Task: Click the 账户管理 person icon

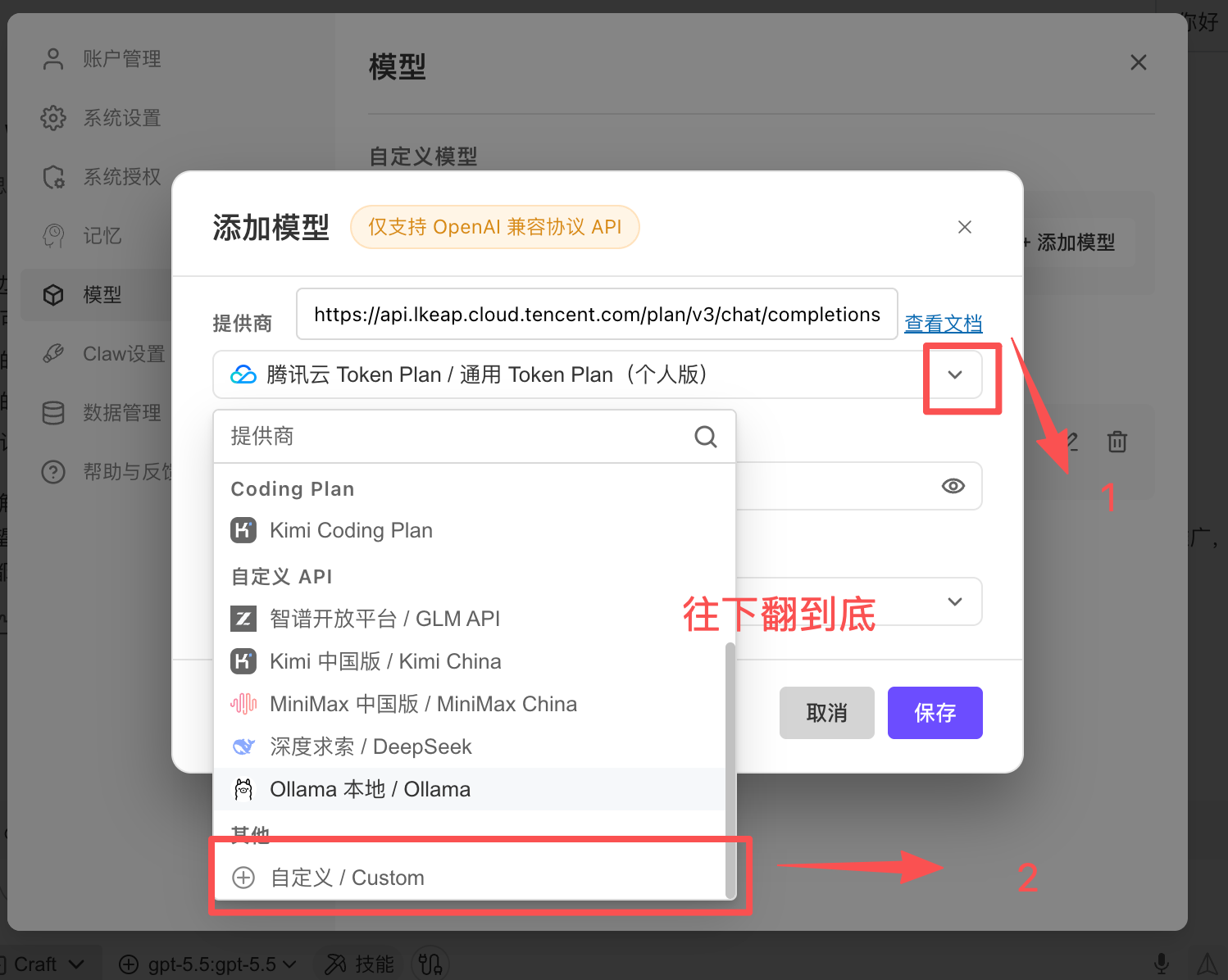Action: point(53,59)
